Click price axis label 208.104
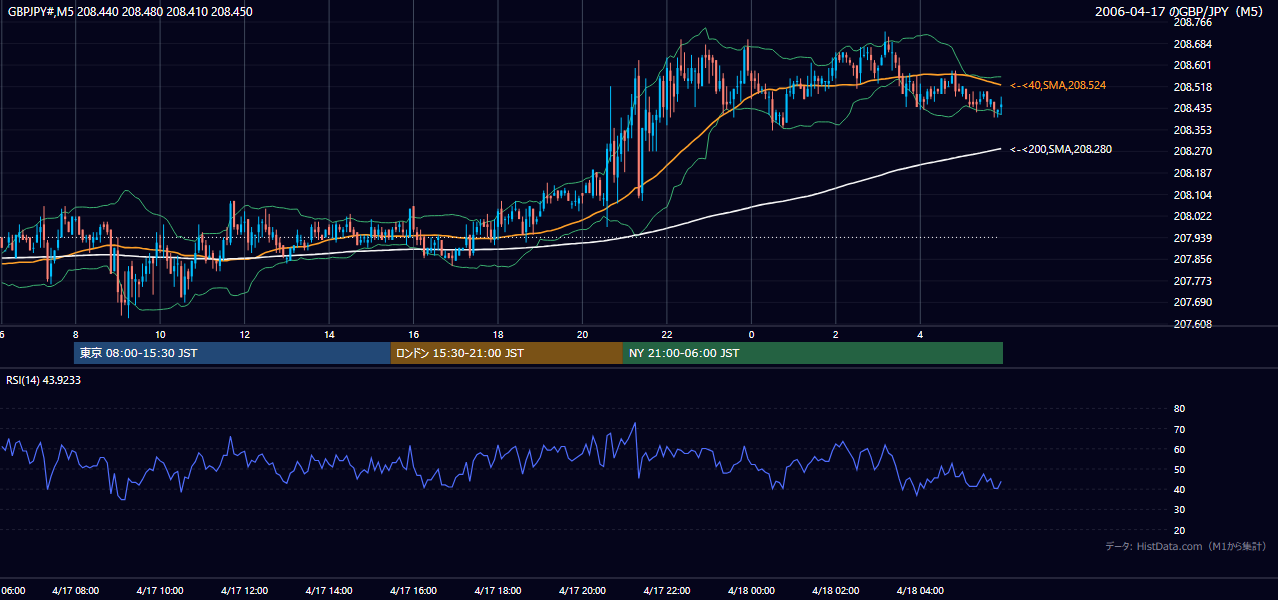This screenshot has height=600, width=1278. (x=1192, y=195)
